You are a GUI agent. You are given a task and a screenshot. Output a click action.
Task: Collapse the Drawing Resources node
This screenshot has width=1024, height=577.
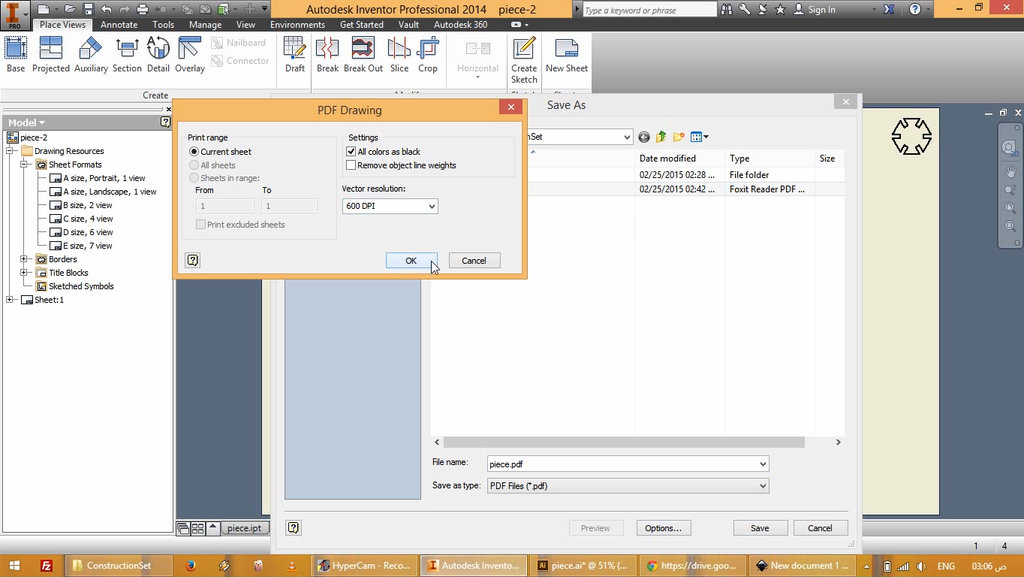point(10,151)
